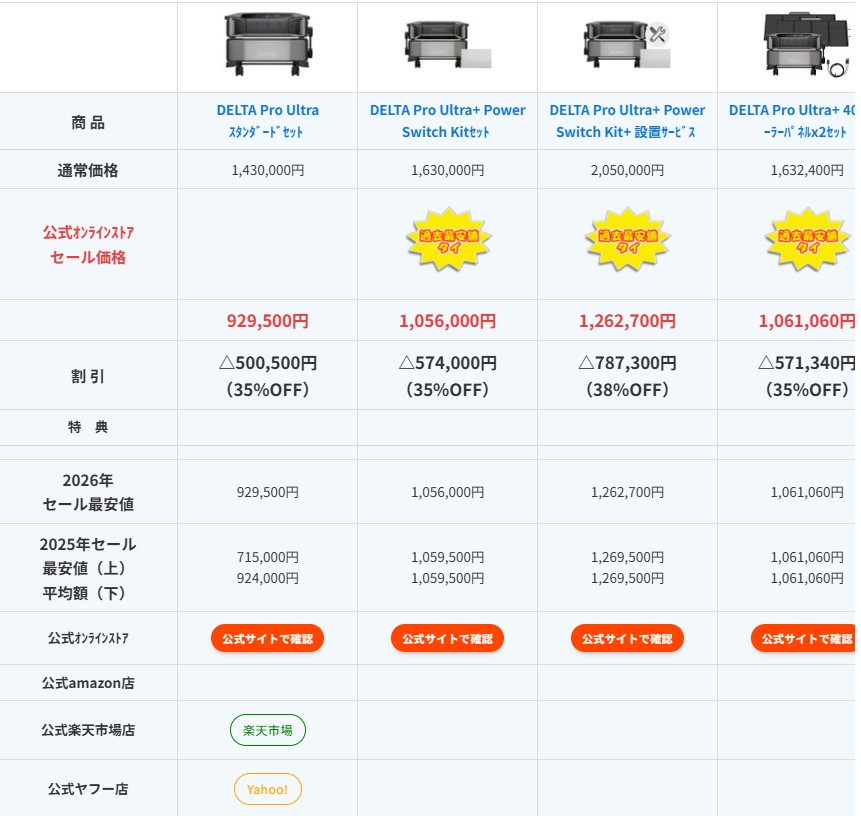The width and height of the screenshot is (861, 816).
Task: Open the DELTA Pro Ultra+ ソーラーパネルx2セット link
Action: click(x=792, y=121)
